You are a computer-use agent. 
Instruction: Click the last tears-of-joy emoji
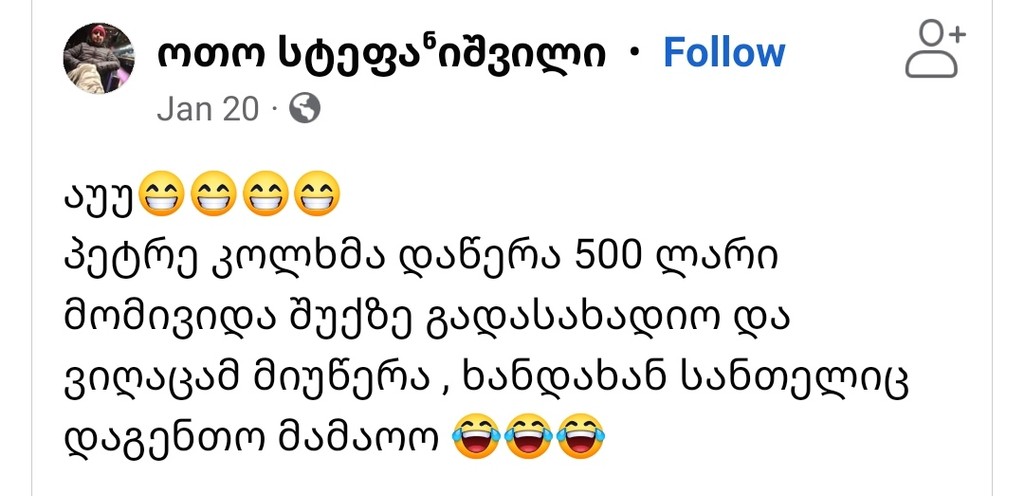pyautogui.click(x=581, y=436)
